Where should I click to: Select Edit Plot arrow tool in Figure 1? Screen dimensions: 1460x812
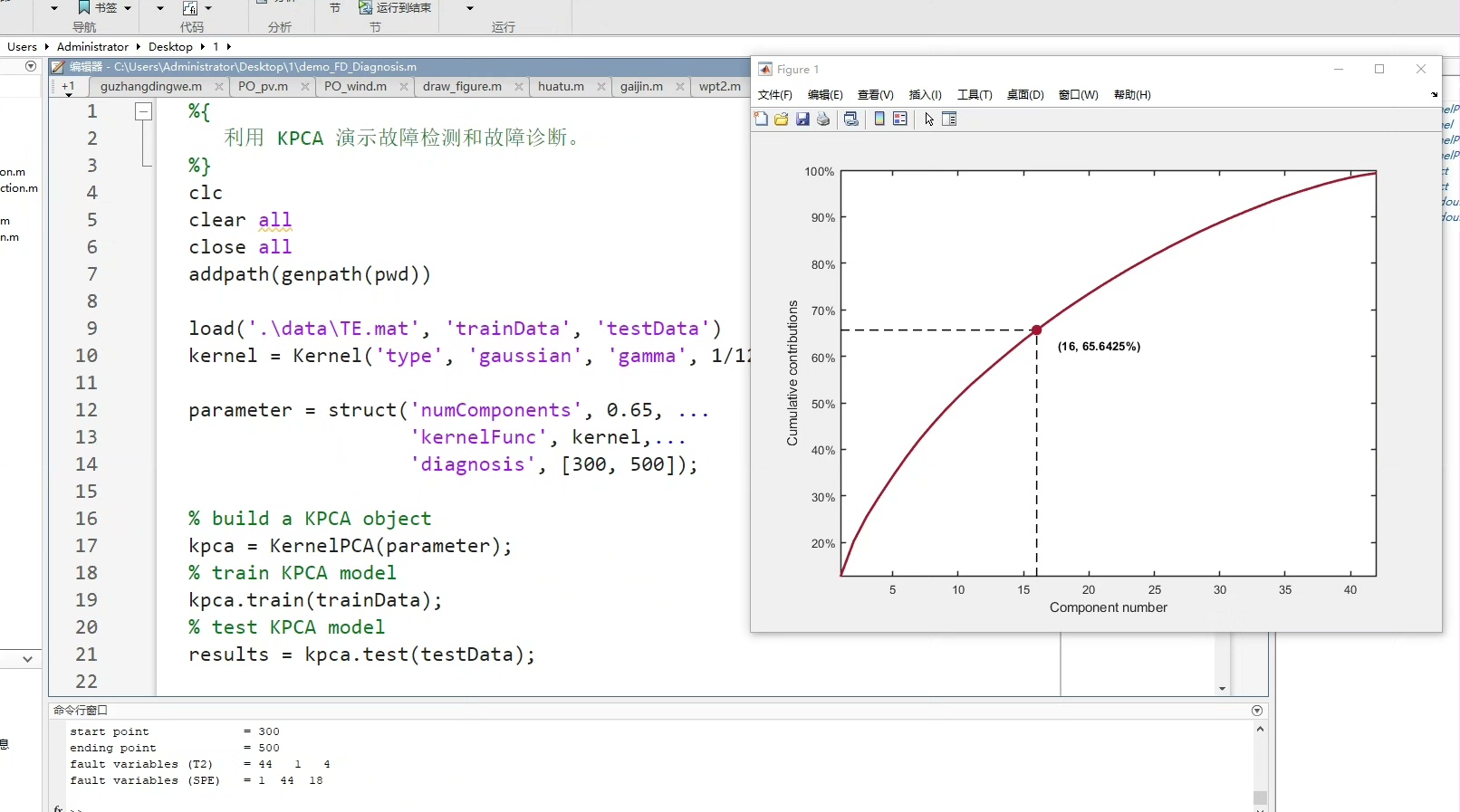pyautogui.click(x=929, y=119)
